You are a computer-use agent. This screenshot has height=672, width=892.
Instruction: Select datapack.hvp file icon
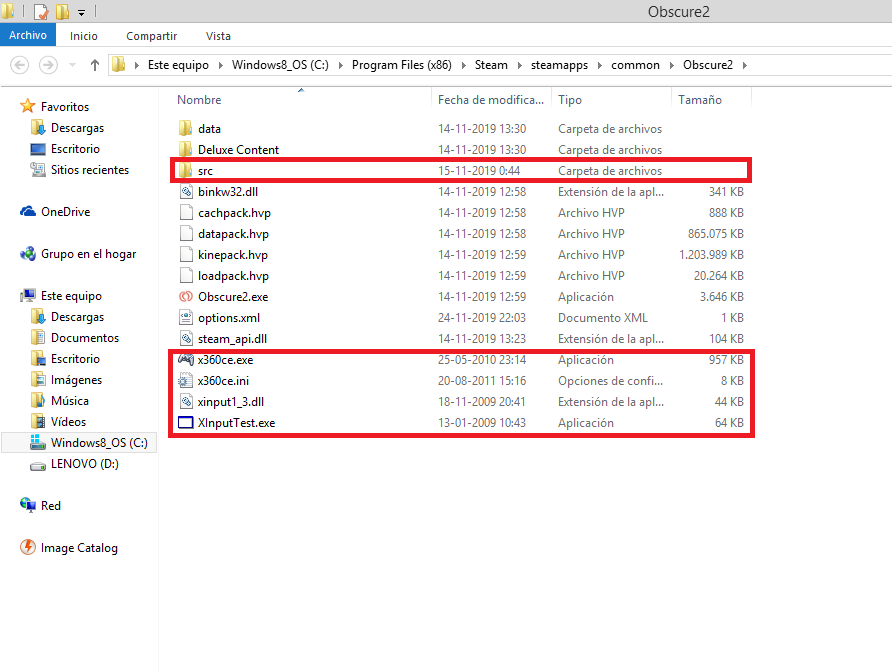[x=185, y=233]
